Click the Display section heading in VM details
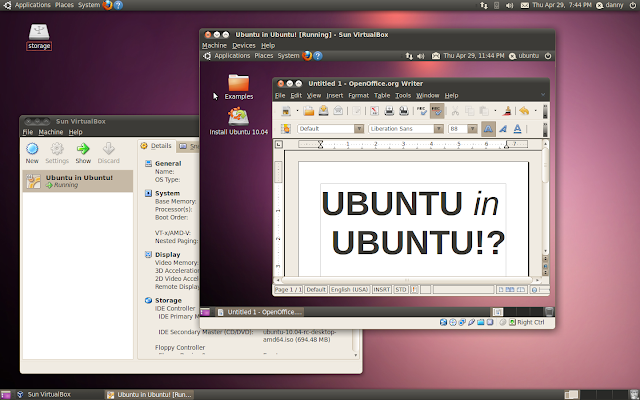The height and width of the screenshot is (400, 640). coord(167,255)
